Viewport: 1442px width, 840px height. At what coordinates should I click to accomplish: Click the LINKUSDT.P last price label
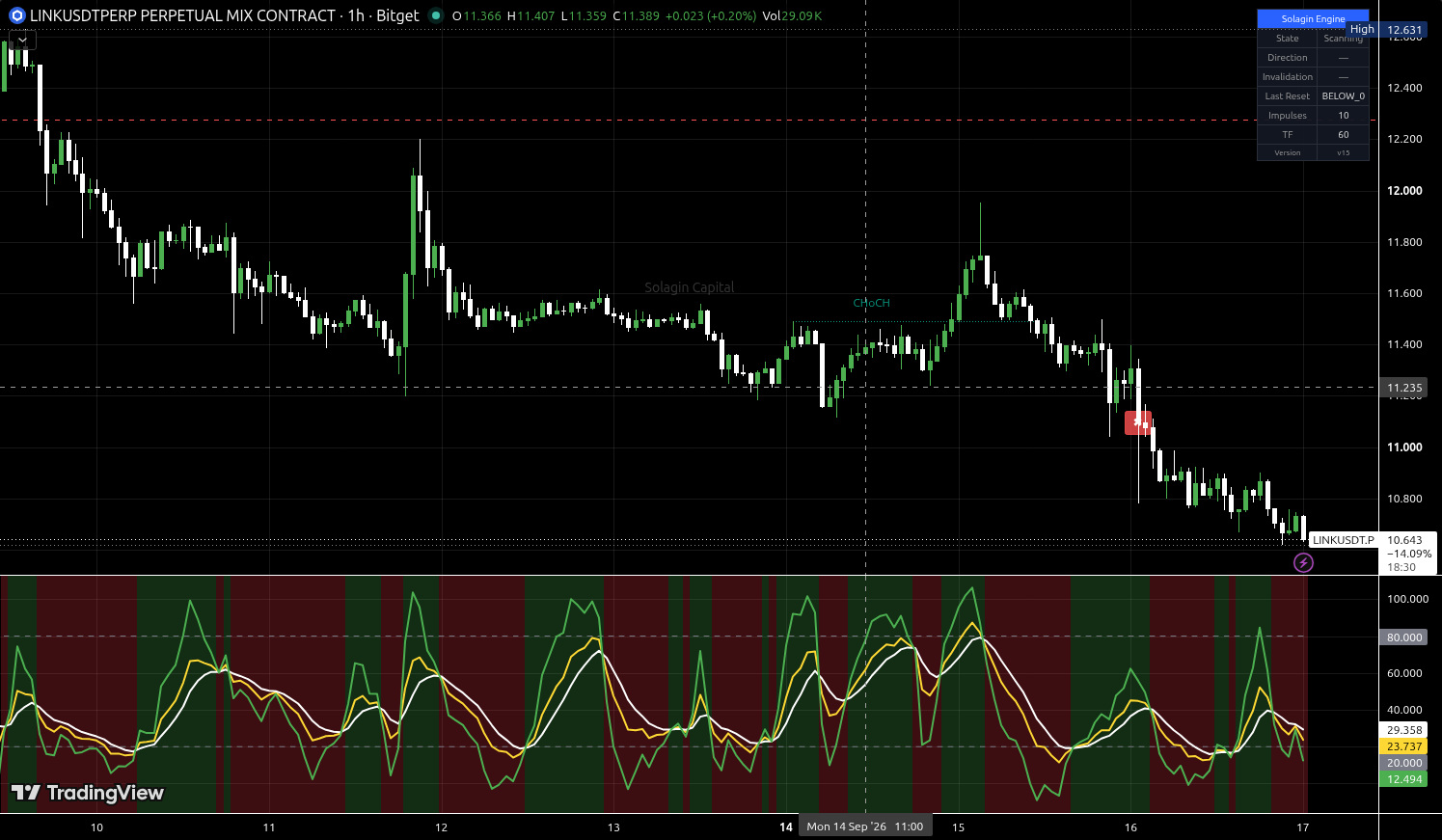[x=1343, y=540]
